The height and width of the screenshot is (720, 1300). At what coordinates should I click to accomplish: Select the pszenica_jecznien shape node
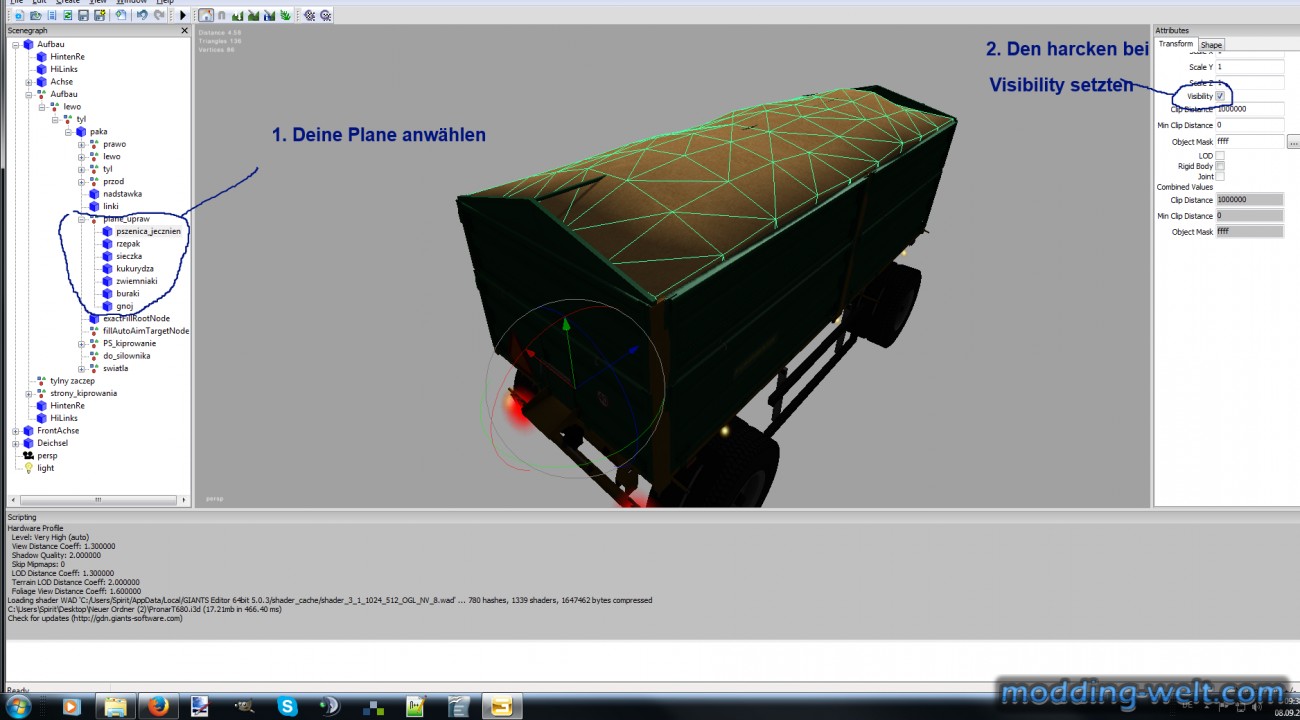point(149,231)
